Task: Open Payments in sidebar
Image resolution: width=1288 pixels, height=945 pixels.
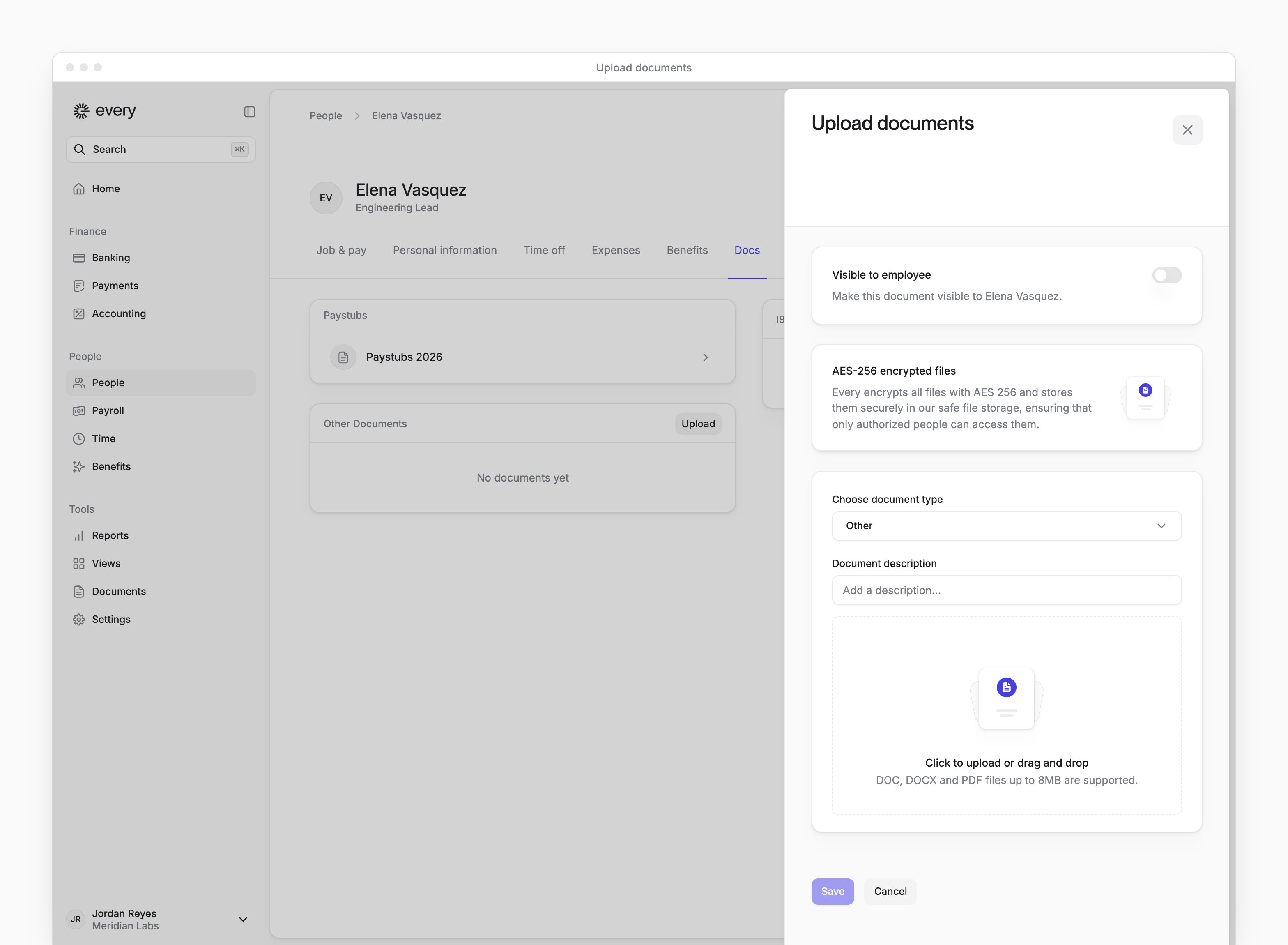Action: [161, 286]
